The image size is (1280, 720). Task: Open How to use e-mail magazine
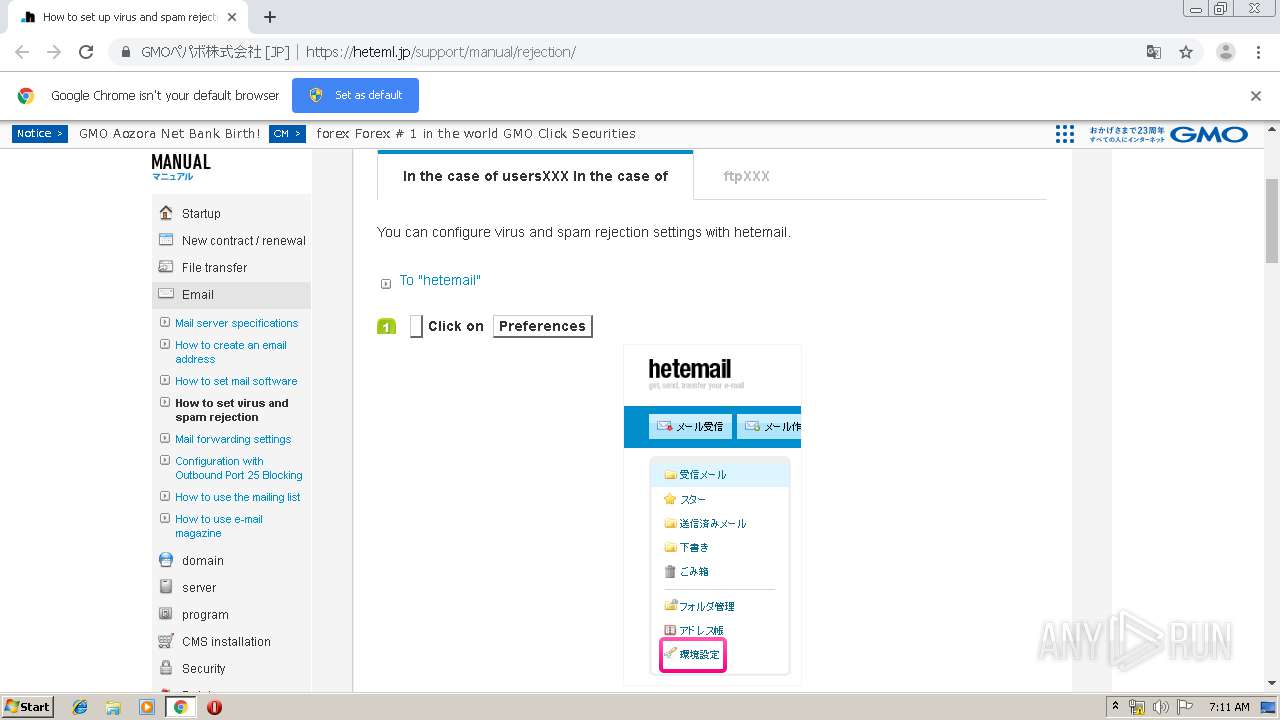click(x=219, y=526)
